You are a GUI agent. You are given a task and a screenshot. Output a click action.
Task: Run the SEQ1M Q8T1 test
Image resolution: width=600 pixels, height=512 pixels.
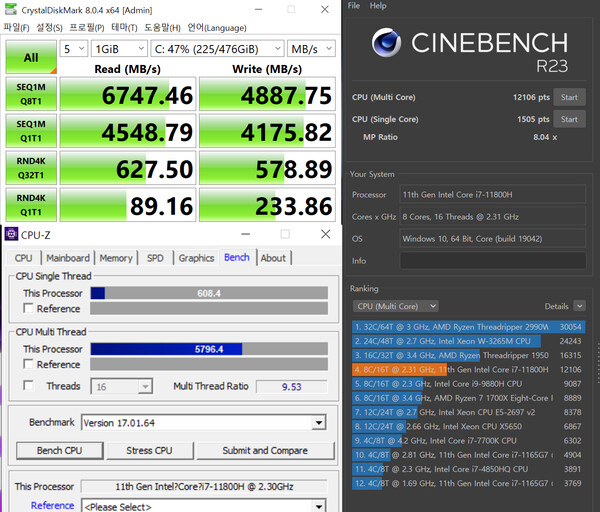click(x=31, y=94)
